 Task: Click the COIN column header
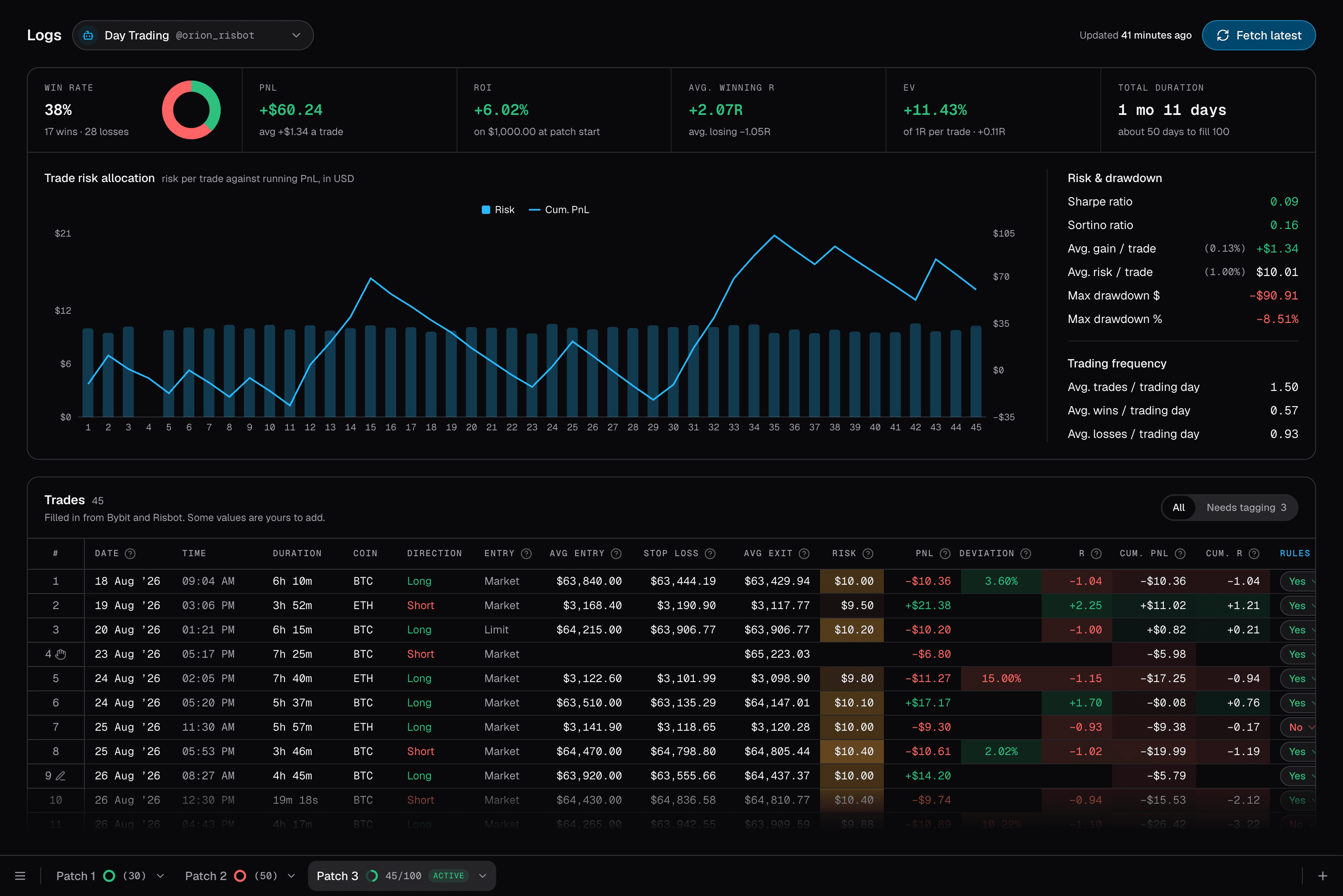(365, 553)
